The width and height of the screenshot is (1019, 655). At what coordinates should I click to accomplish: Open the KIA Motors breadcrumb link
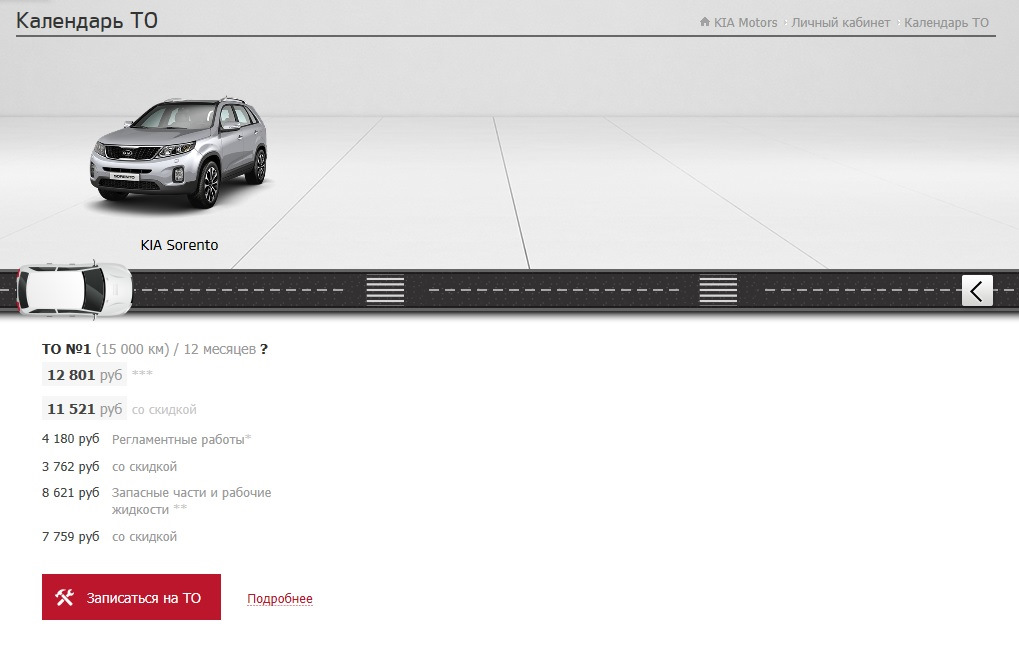pyautogui.click(x=745, y=23)
